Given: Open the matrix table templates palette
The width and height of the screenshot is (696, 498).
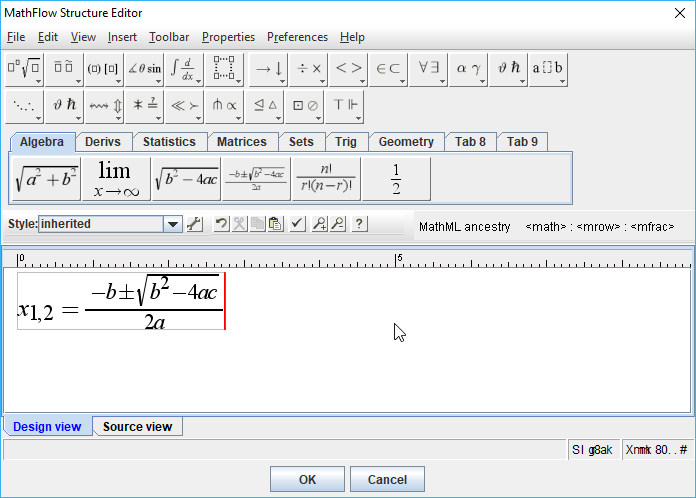Looking at the screenshot, I should (224, 69).
